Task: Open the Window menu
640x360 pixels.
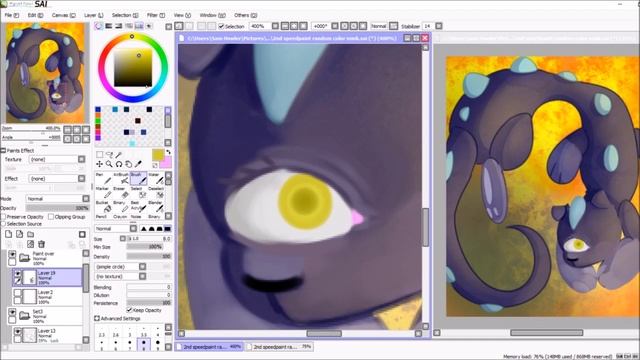Action: (x=212, y=15)
